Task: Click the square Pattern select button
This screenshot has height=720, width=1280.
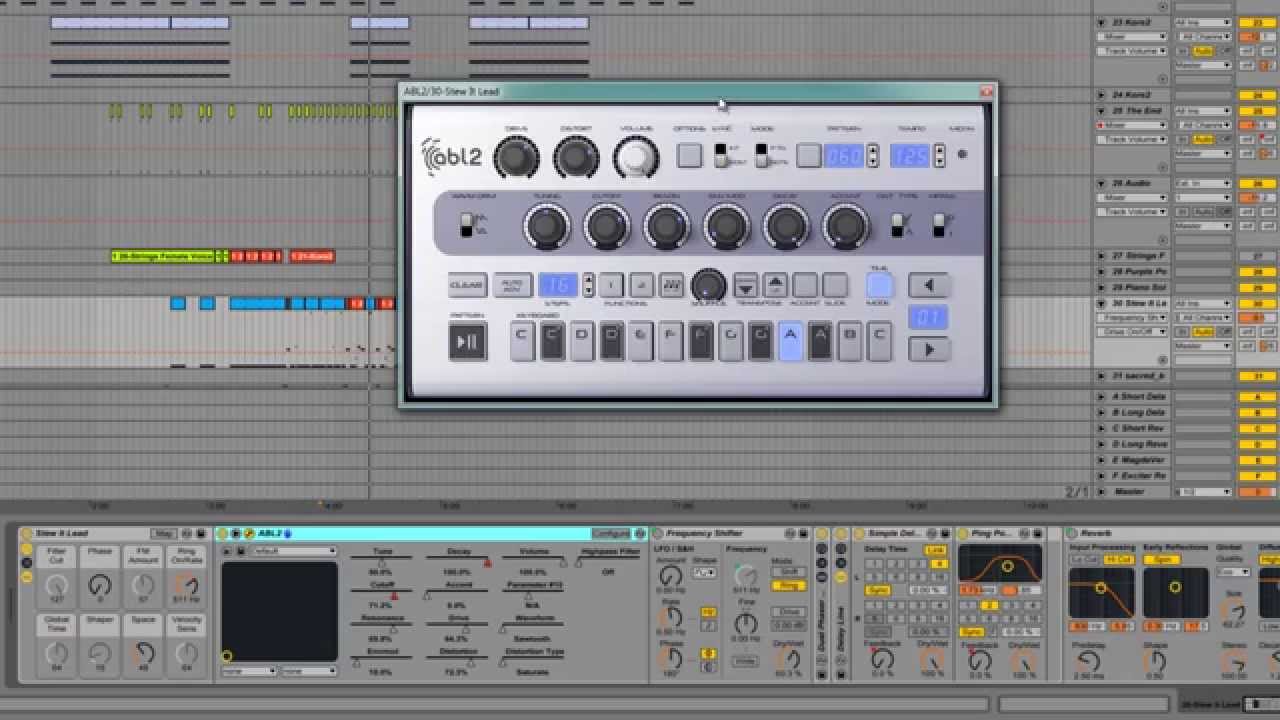Action: coord(809,155)
